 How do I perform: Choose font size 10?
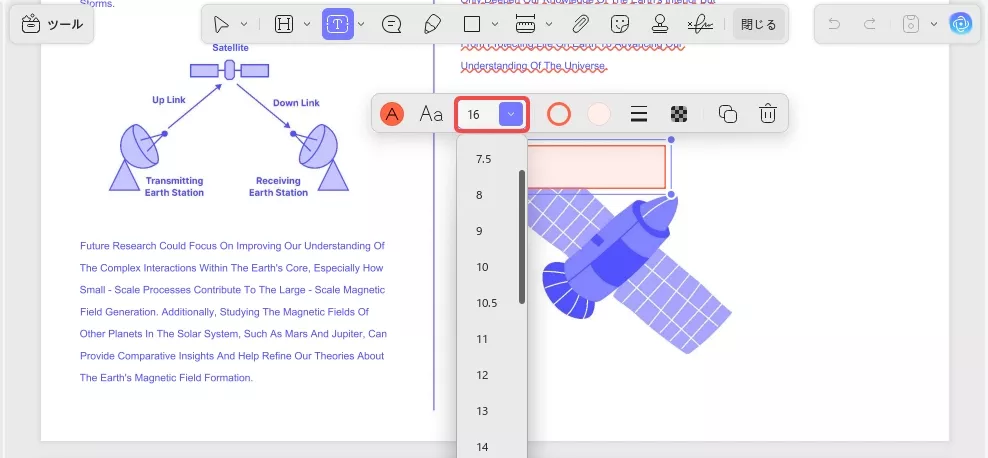pyautogui.click(x=491, y=267)
